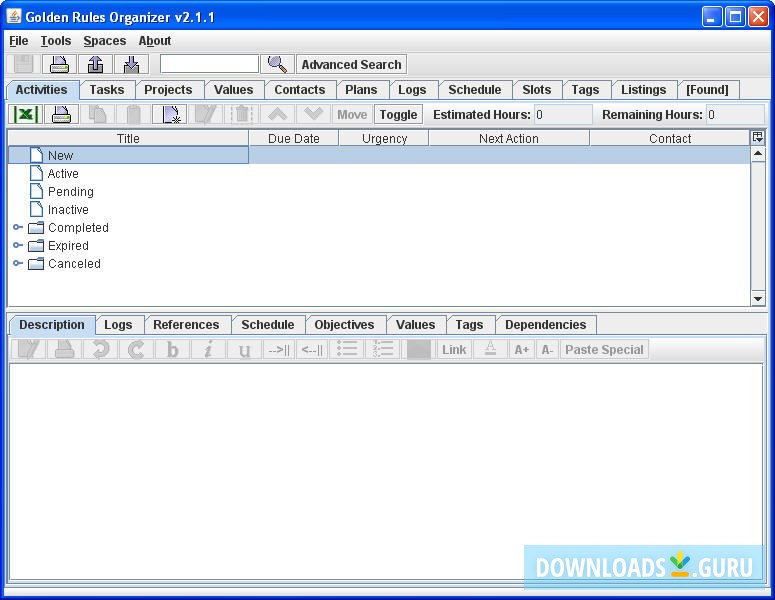Viewport: 775px width, 600px height.
Task: Switch to the Contacts tab
Action: coord(300,90)
